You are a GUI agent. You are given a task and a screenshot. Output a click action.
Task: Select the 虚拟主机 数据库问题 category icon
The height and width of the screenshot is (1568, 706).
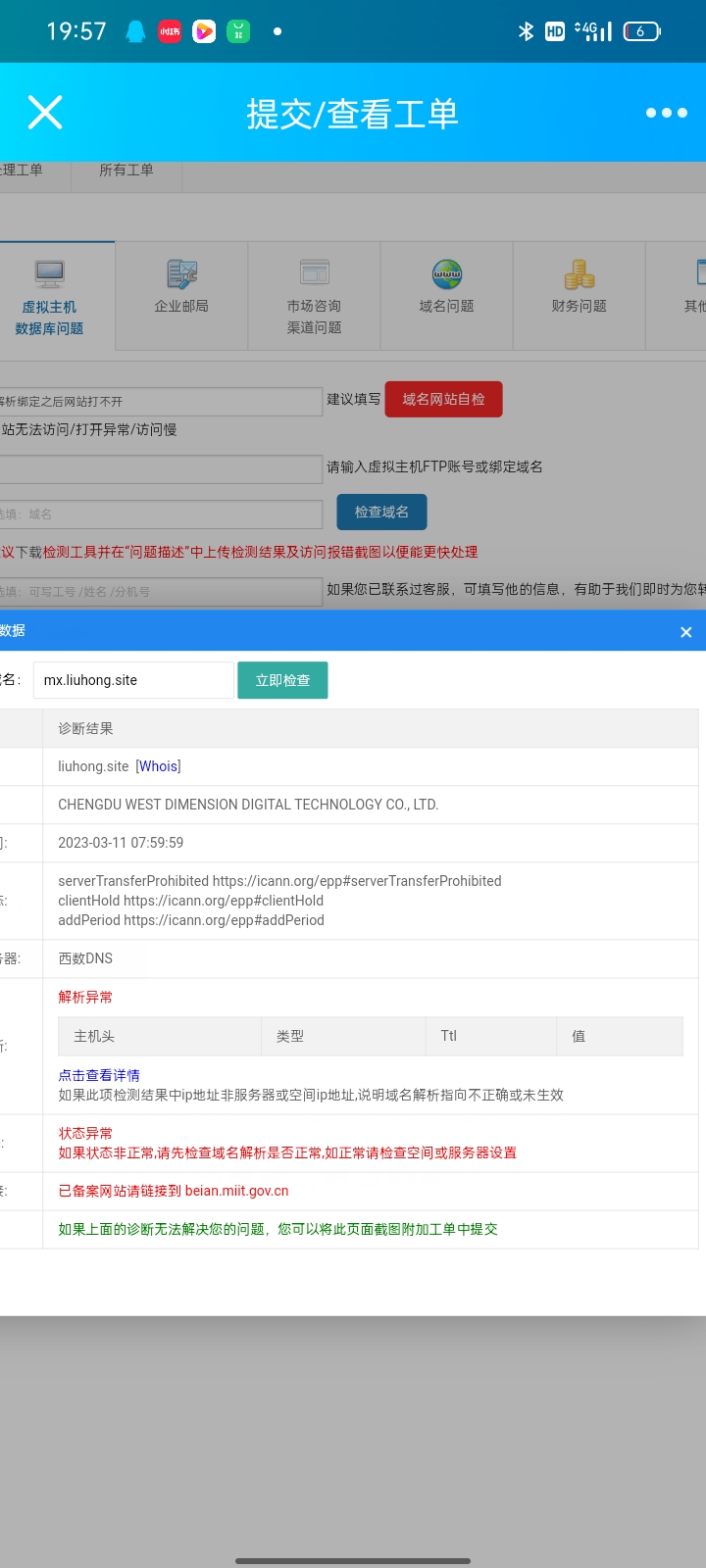[x=49, y=273]
